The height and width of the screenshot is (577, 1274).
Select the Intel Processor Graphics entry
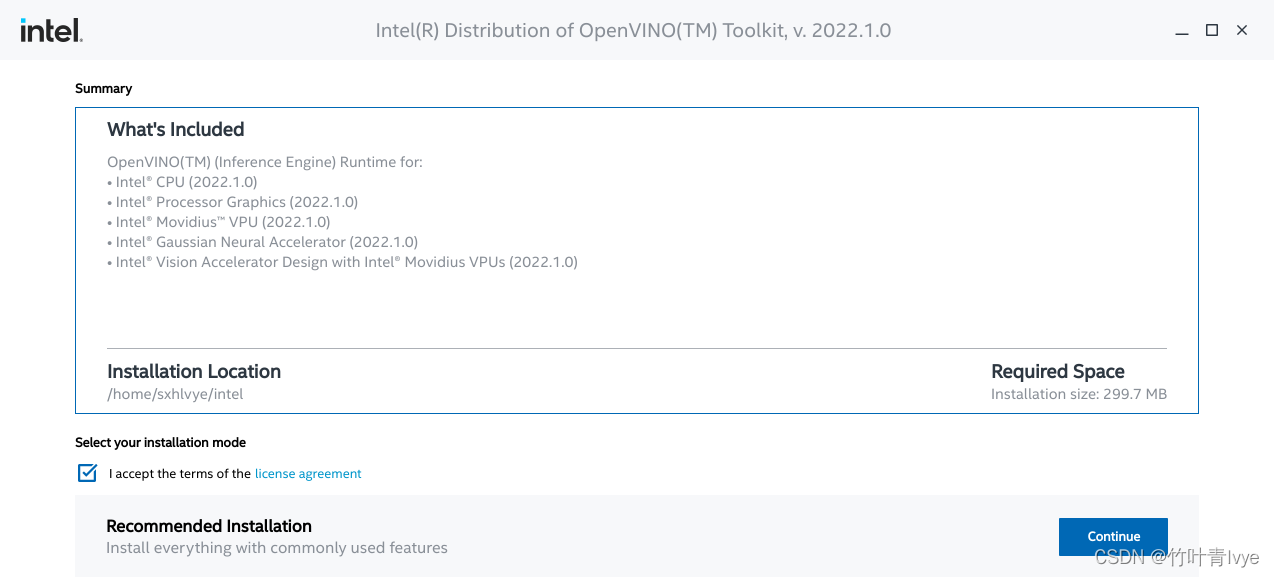[232, 202]
